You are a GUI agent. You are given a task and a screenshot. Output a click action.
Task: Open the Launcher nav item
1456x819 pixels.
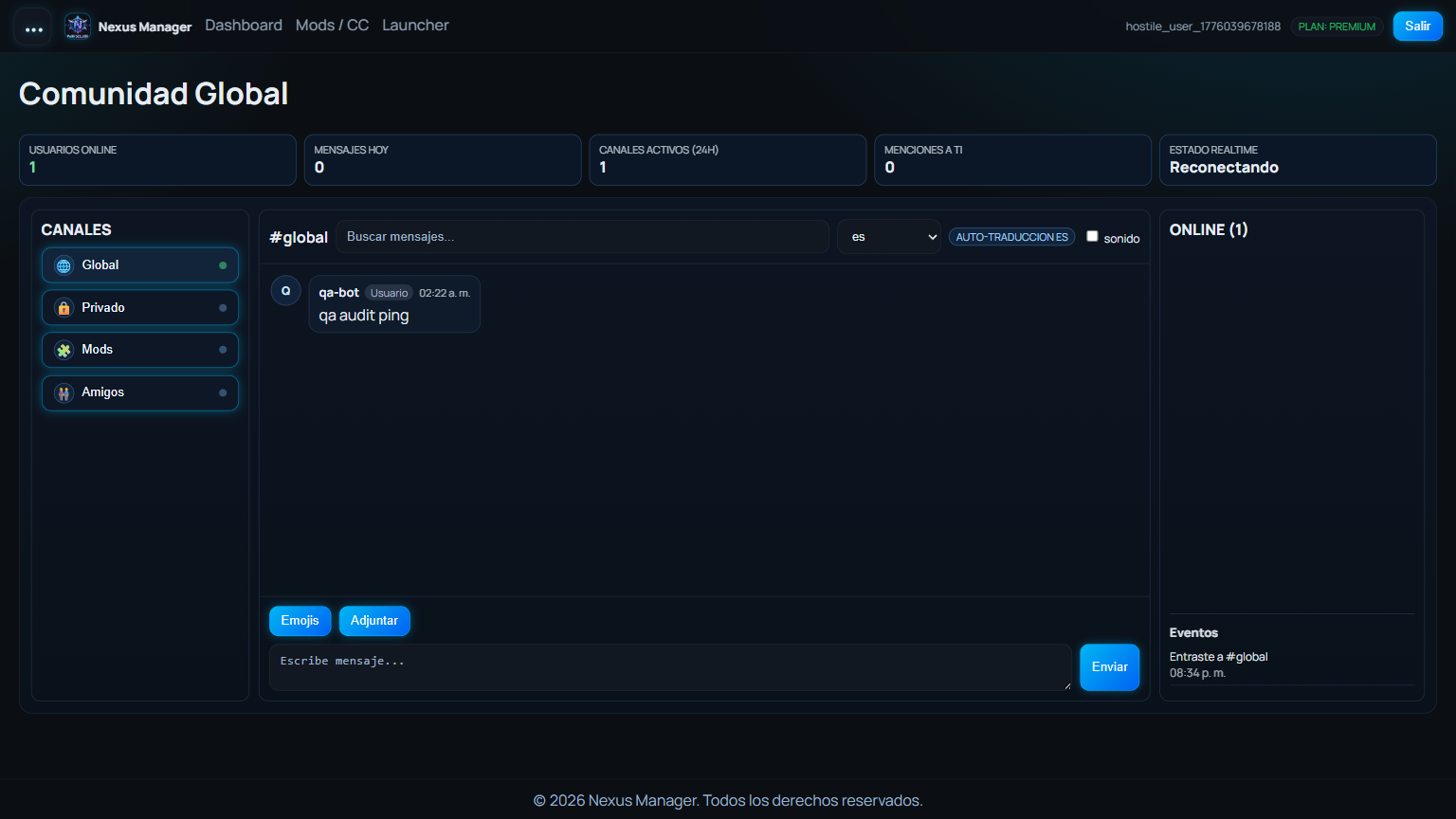(415, 26)
